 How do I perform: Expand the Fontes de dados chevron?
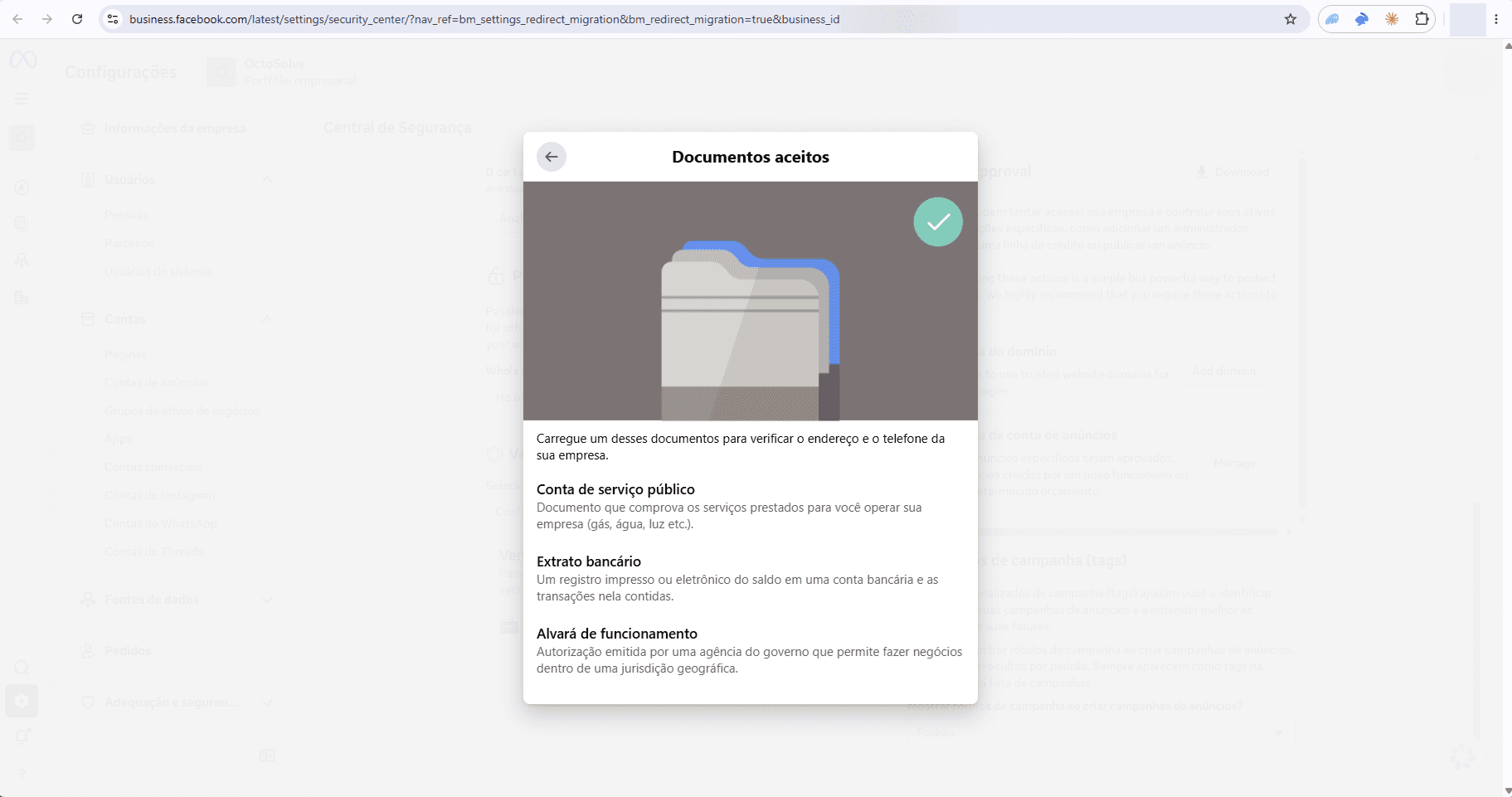(x=267, y=600)
